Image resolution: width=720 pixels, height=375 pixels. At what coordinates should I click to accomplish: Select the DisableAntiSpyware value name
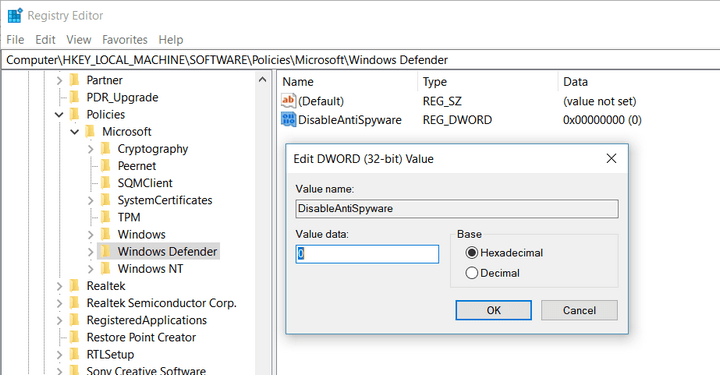coord(350,120)
